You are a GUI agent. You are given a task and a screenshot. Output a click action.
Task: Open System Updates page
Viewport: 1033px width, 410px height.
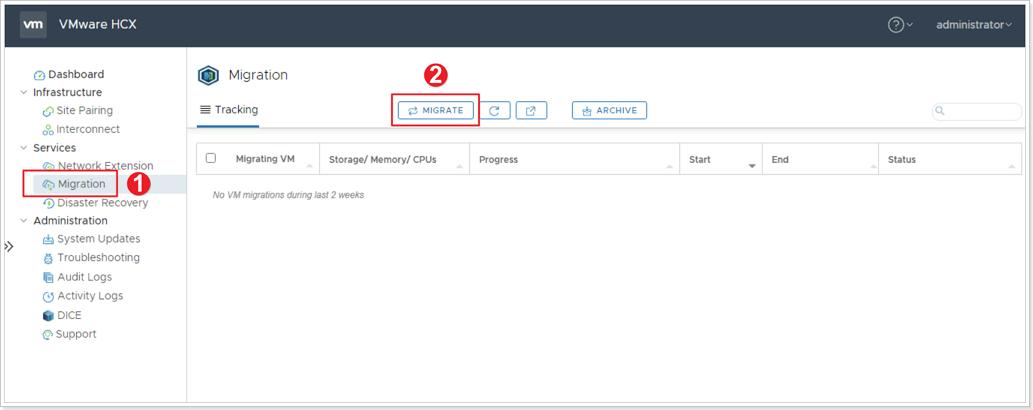99,239
